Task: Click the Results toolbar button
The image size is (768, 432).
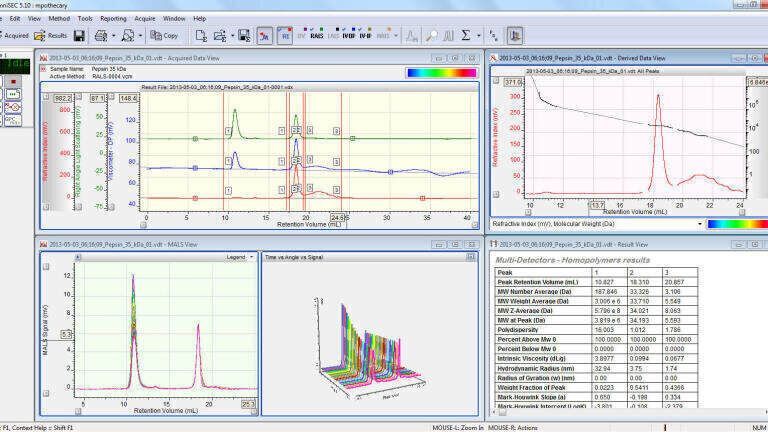Action: [x=51, y=36]
